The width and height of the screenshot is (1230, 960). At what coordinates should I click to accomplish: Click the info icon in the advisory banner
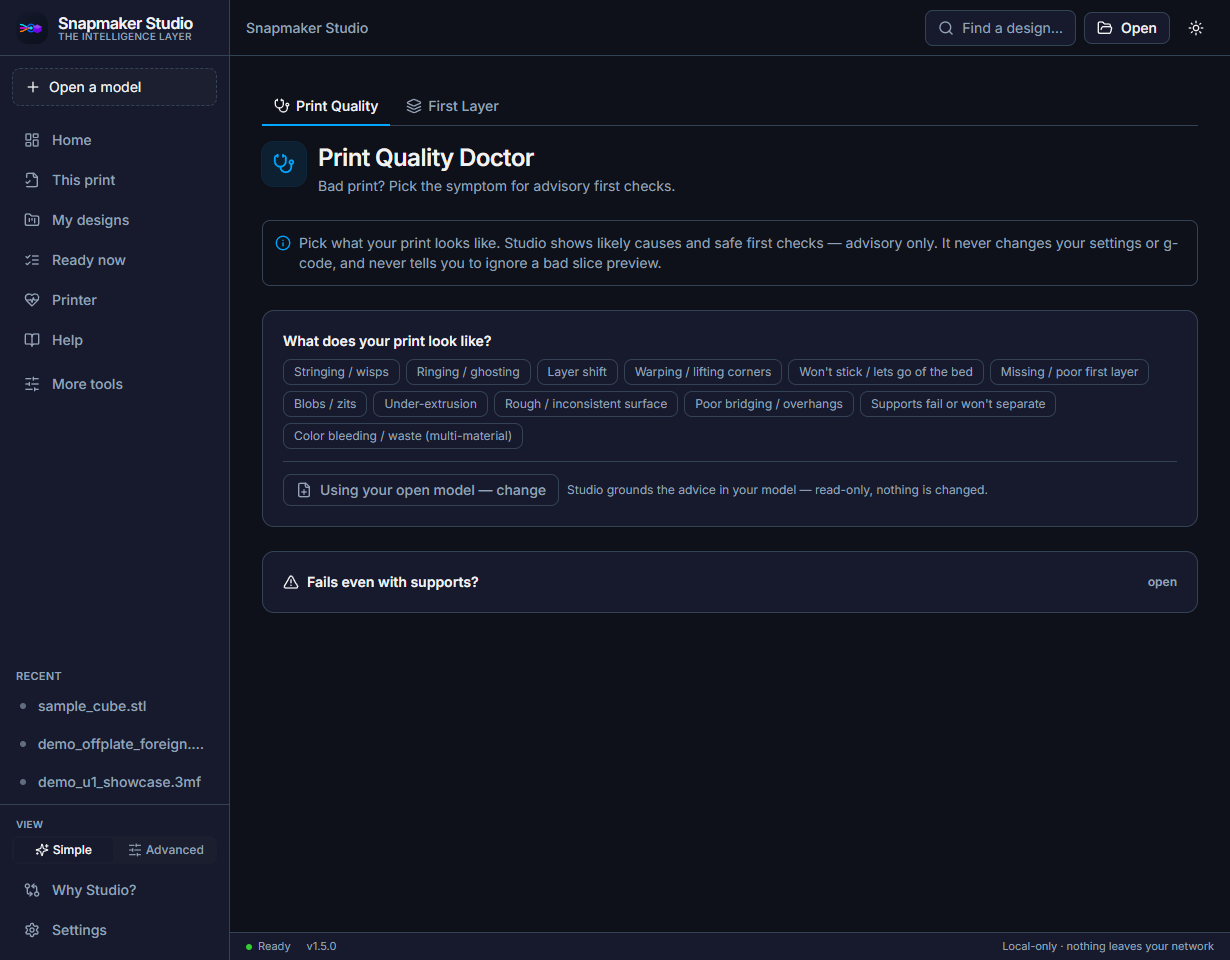[x=283, y=243]
